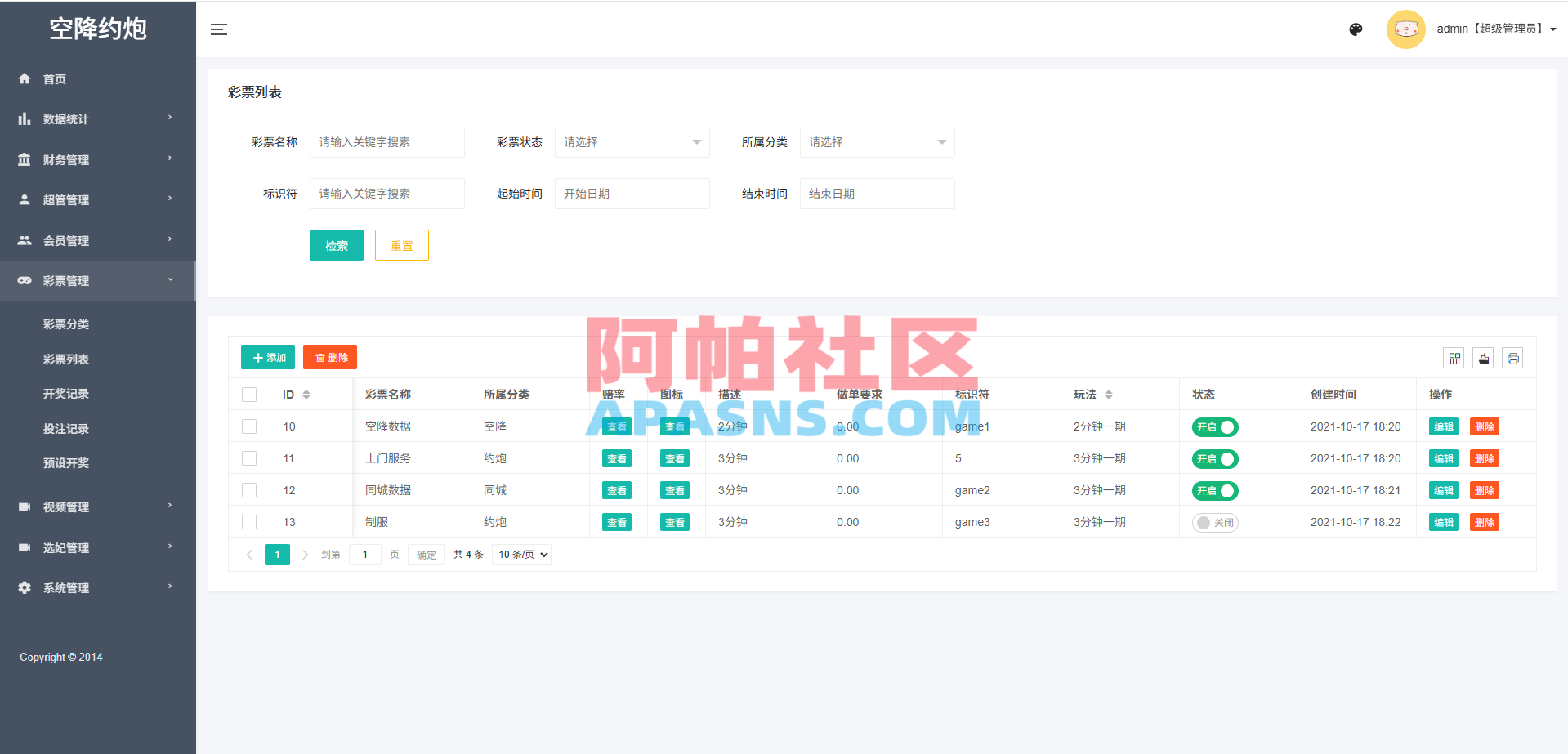Open 会员管理 from the sidebar
This screenshot has height=754, width=1568.
tap(67, 240)
